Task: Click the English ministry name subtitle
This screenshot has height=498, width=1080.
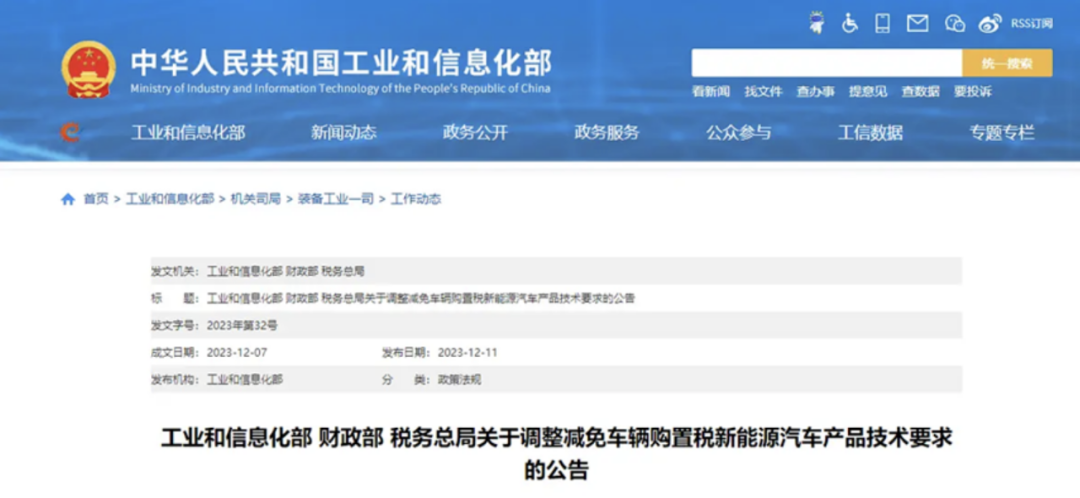Action: [x=340, y=88]
